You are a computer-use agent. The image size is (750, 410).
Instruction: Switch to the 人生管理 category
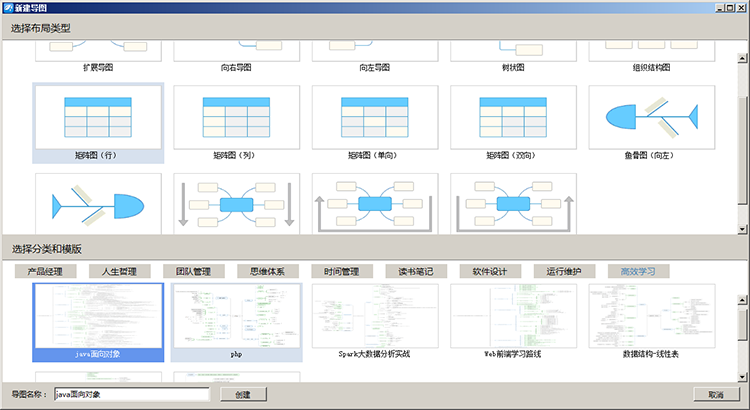(x=120, y=271)
